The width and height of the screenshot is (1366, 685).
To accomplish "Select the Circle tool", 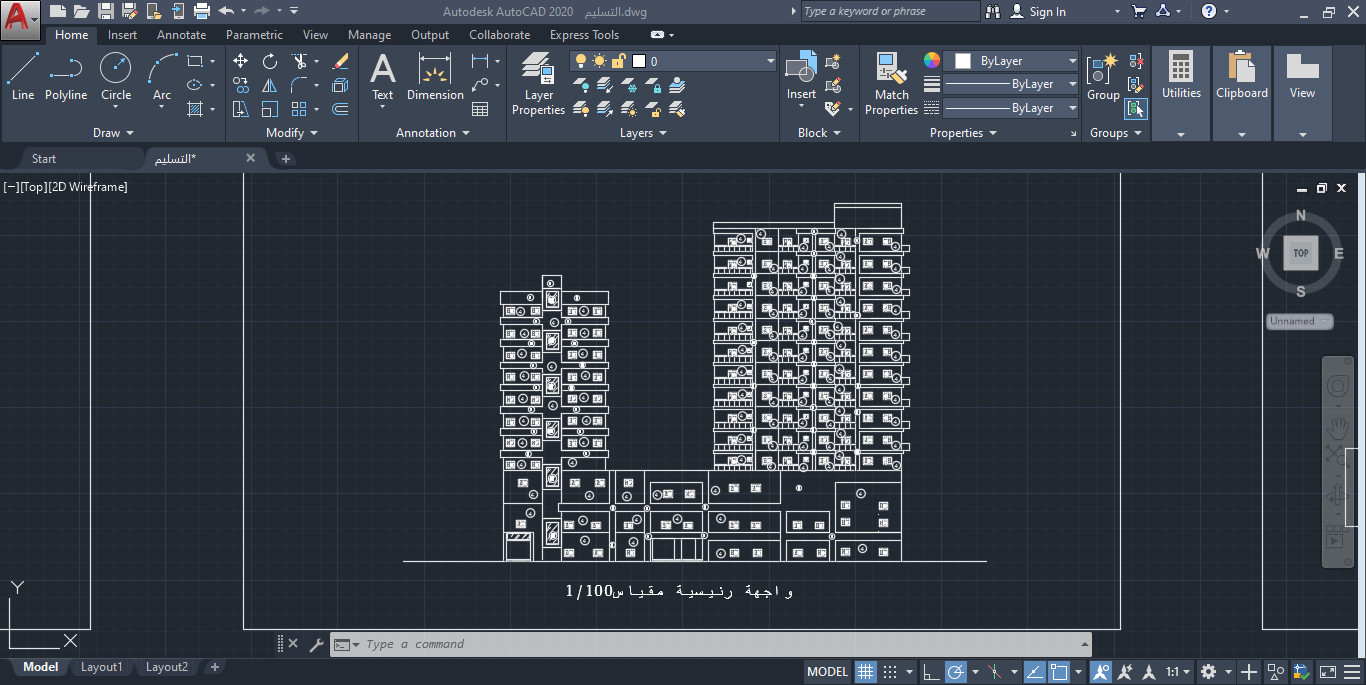I will (115, 70).
